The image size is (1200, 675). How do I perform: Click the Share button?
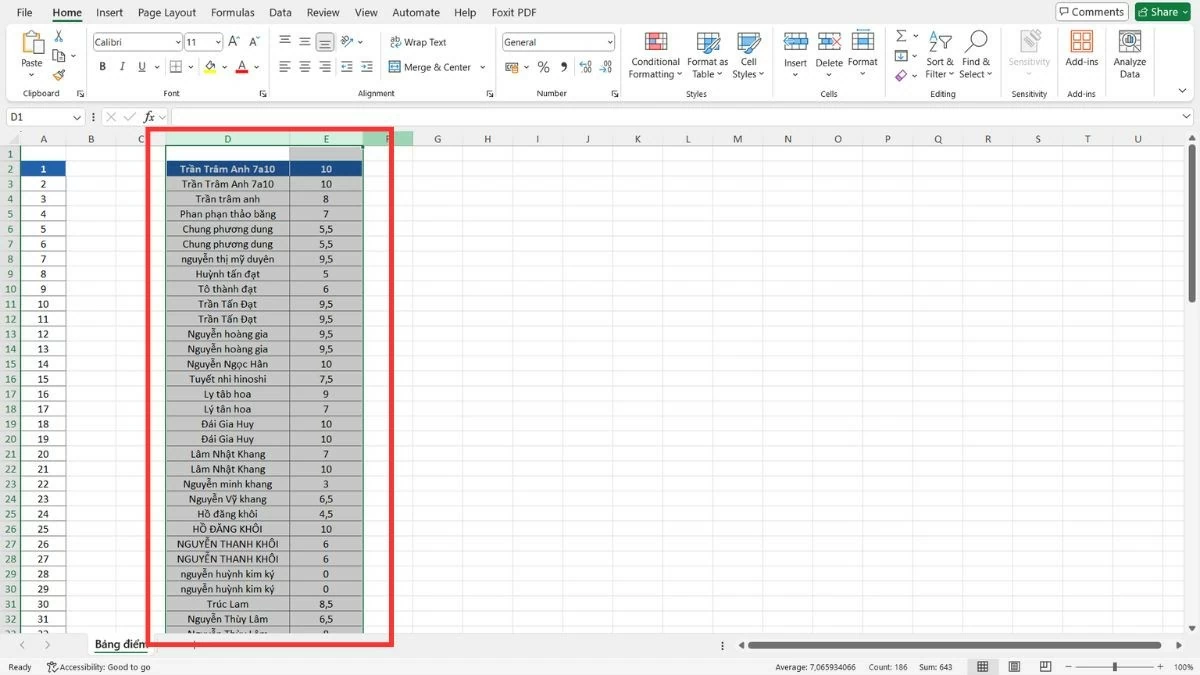coord(1161,11)
